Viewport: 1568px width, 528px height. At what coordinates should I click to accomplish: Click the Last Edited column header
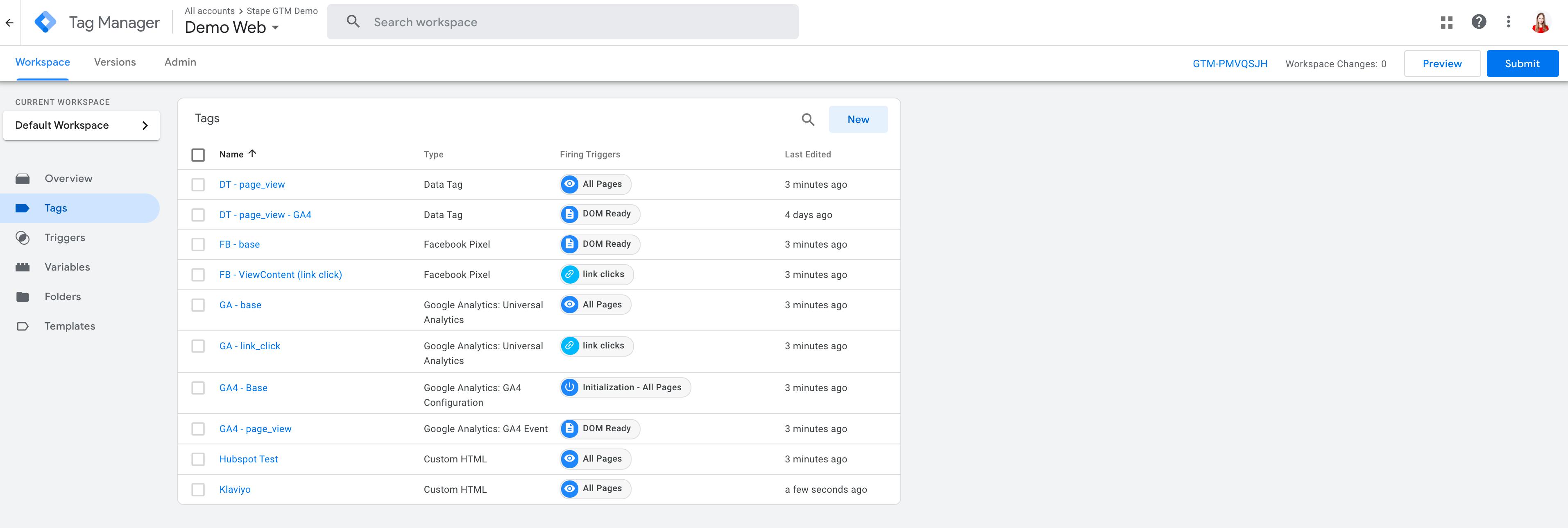click(x=808, y=155)
